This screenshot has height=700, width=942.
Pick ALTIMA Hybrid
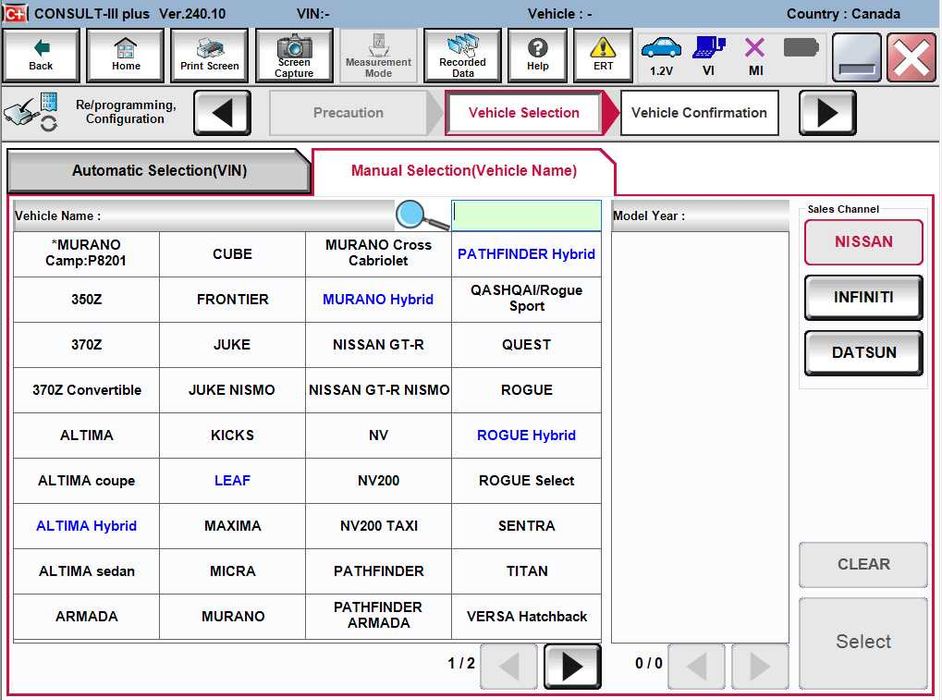[87, 526]
